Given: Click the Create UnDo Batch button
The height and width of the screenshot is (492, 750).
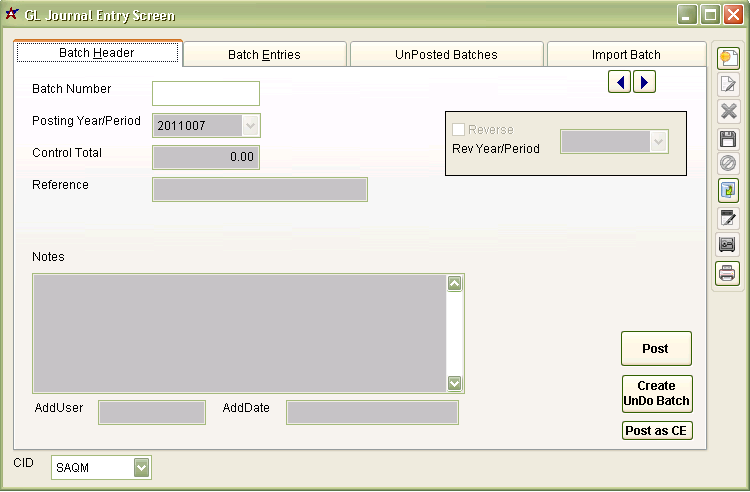Looking at the screenshot, I should coord(656,393).
